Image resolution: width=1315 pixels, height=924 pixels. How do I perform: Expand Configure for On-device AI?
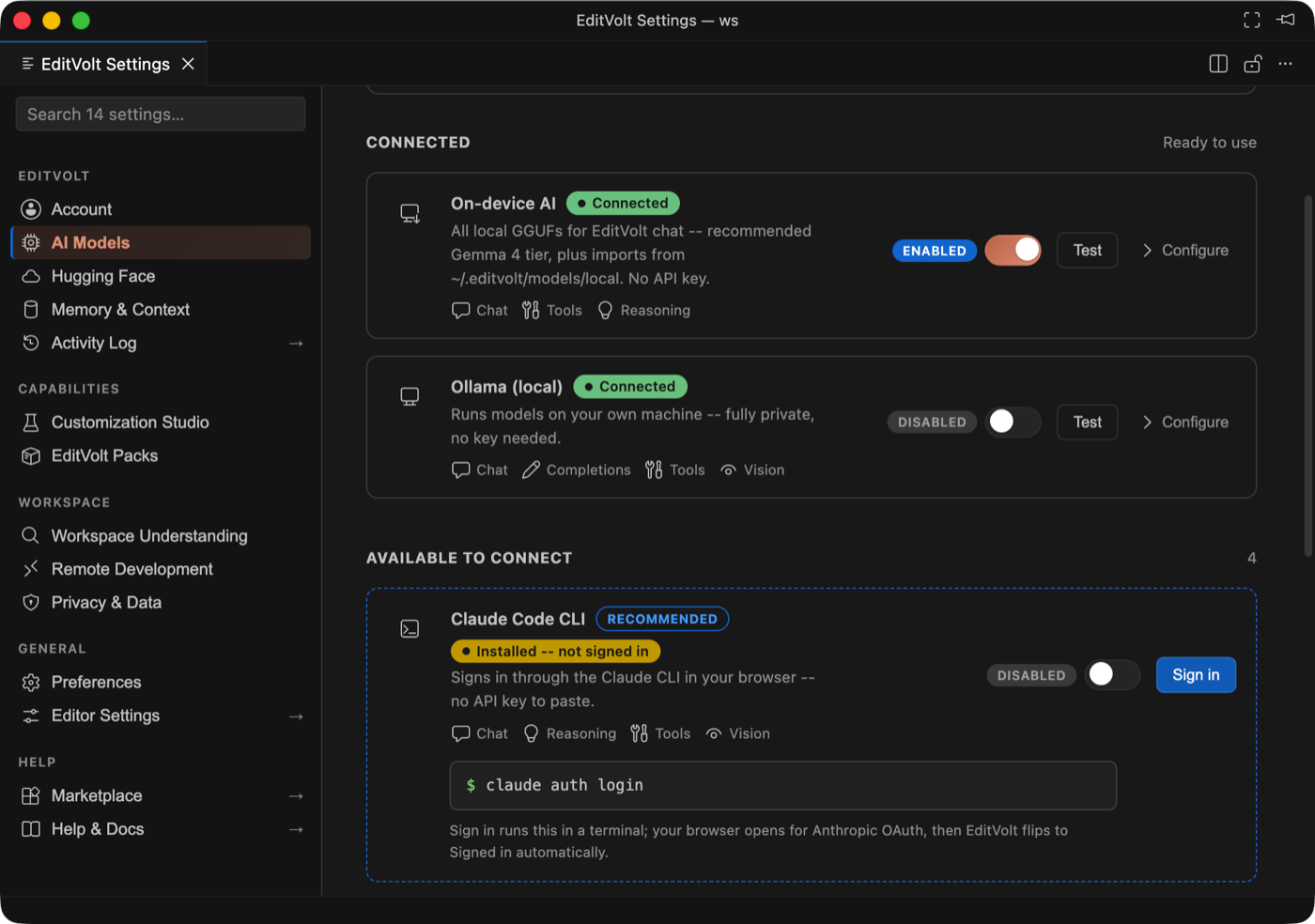(1185, 251)
